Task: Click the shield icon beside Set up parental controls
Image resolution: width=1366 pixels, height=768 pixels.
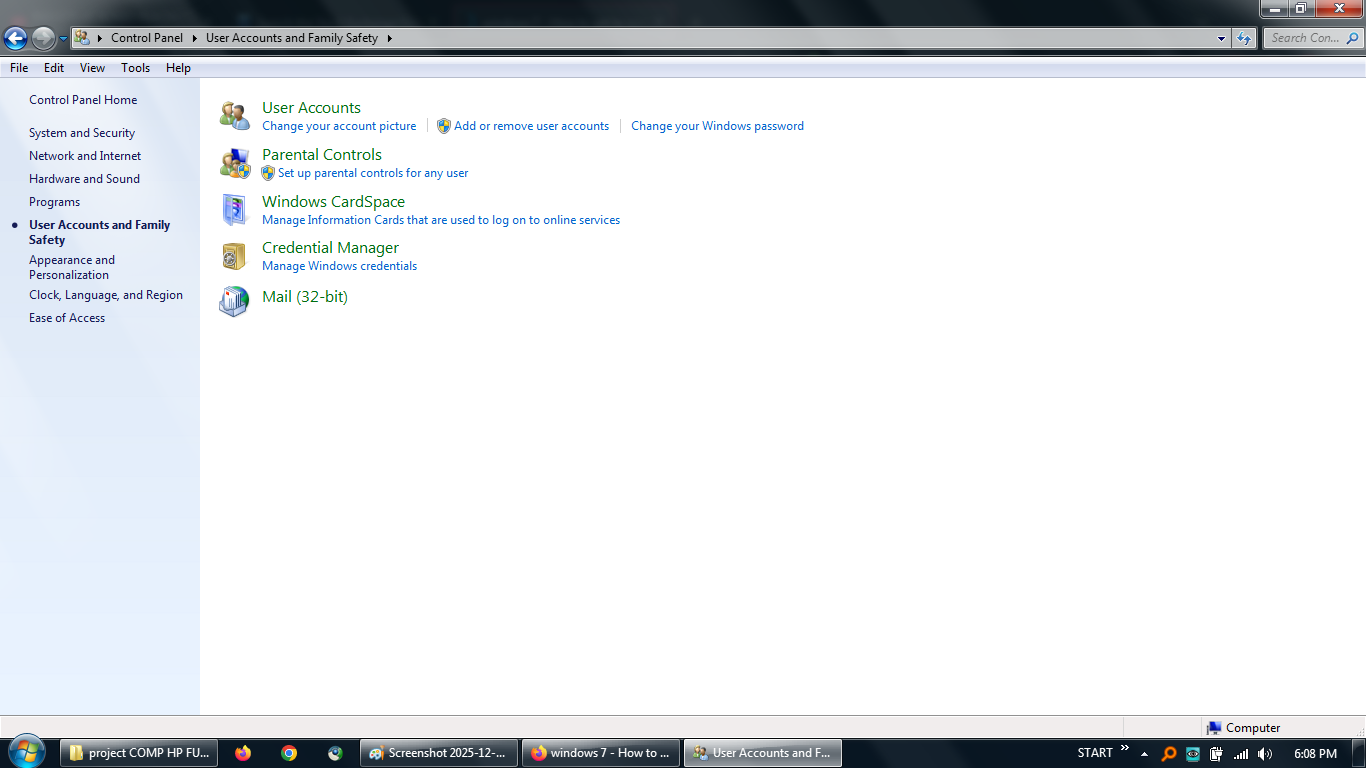Action: point(268,173)
